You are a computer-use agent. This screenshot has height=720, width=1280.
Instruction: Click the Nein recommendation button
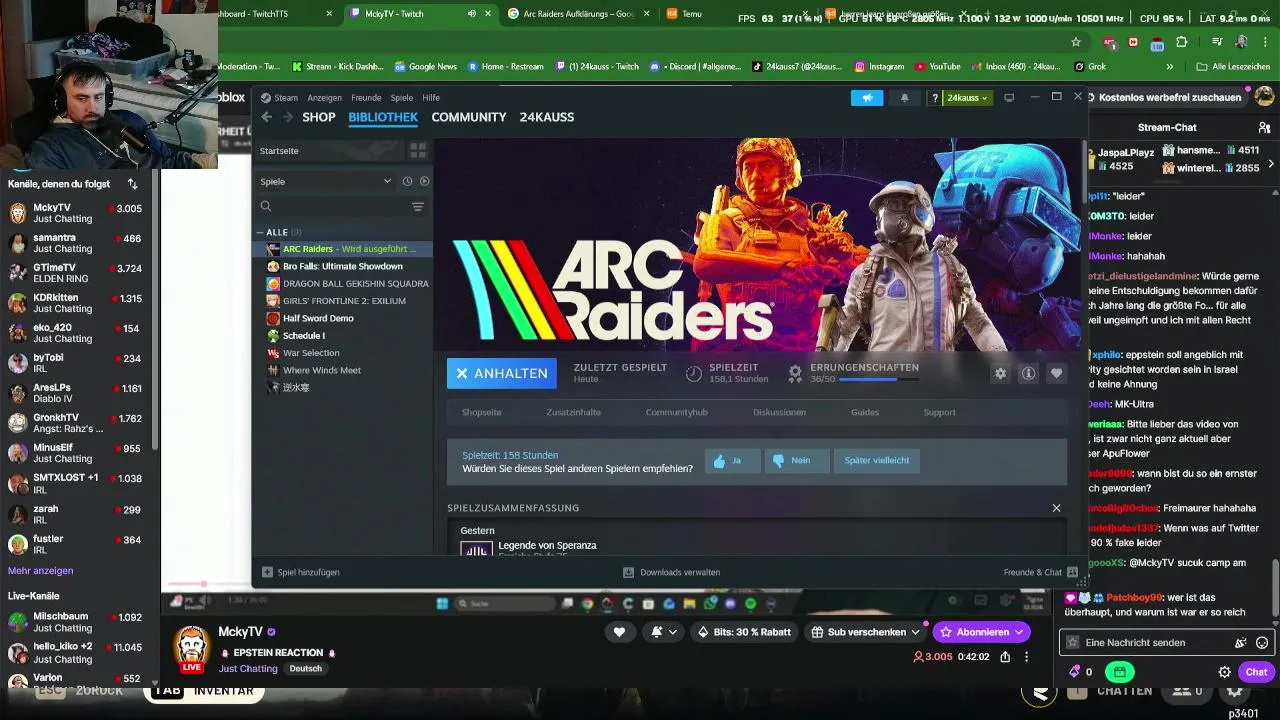(x=796, y=460)
